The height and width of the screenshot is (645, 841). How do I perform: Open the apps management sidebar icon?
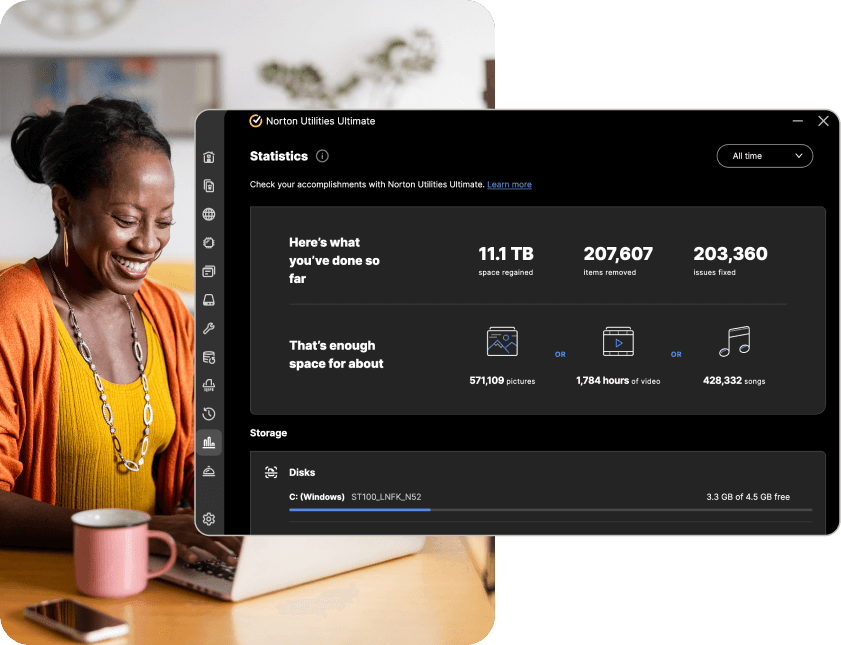[208, 270]
